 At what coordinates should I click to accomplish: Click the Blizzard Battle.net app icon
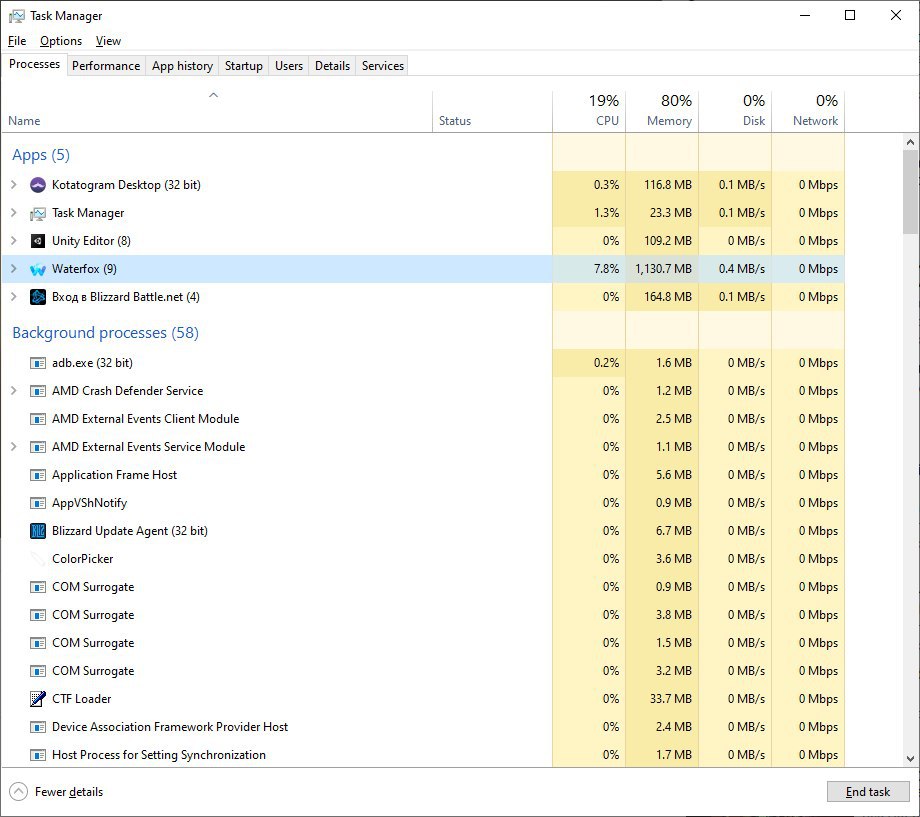pos(38,297)
